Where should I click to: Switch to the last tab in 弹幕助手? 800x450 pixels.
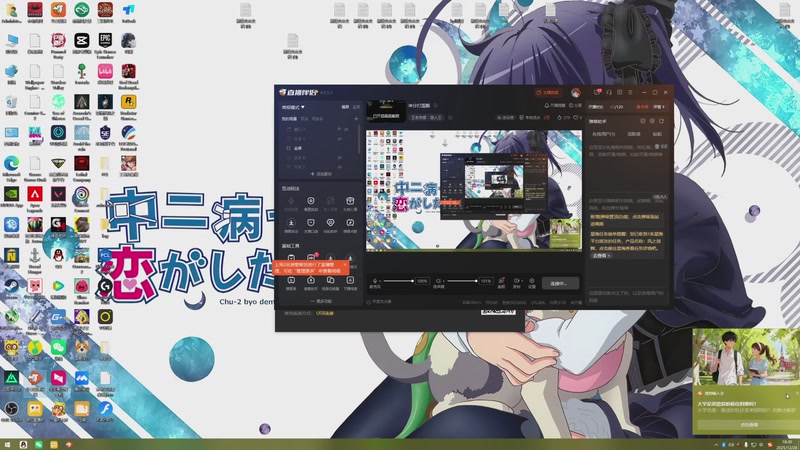coord(657,134)
